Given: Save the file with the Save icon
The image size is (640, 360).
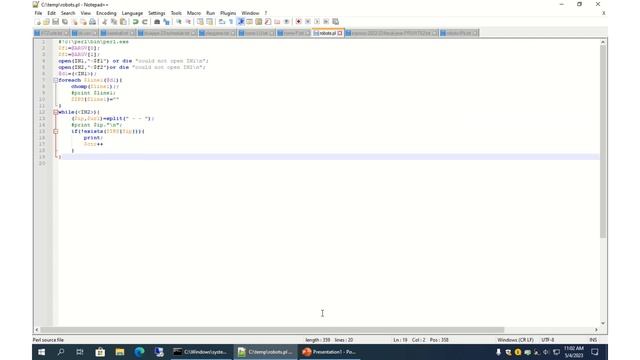Looking at the screenshot, I should pos(56,22).
